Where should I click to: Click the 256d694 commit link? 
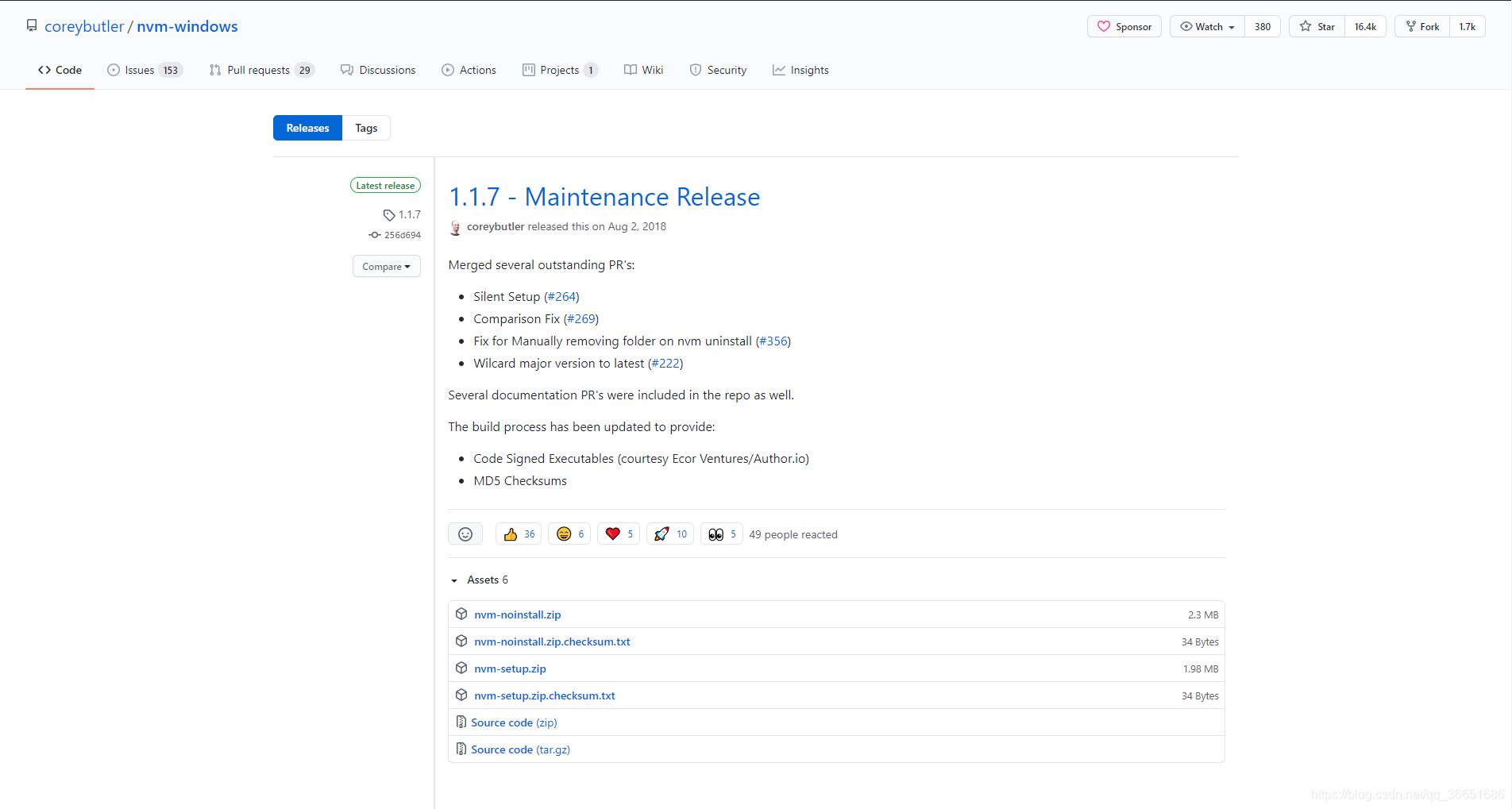pos(403,235)
